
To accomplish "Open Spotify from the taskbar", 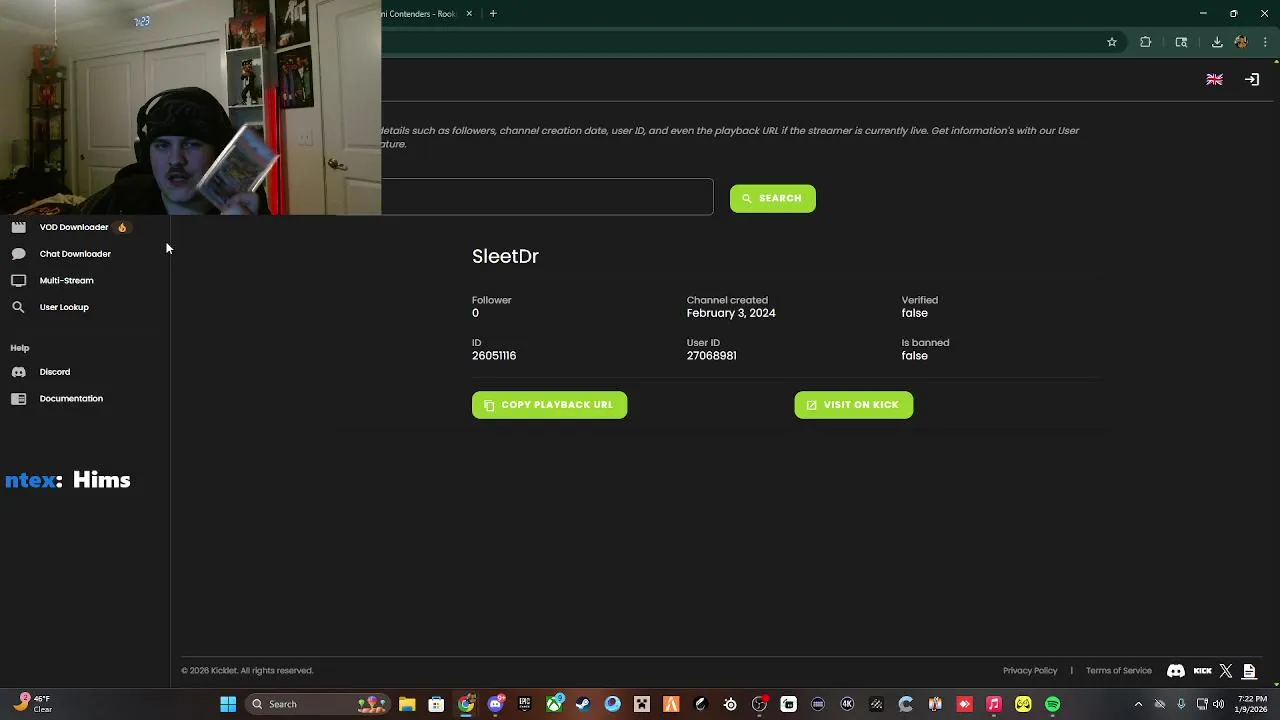I will pos(1052,704).
